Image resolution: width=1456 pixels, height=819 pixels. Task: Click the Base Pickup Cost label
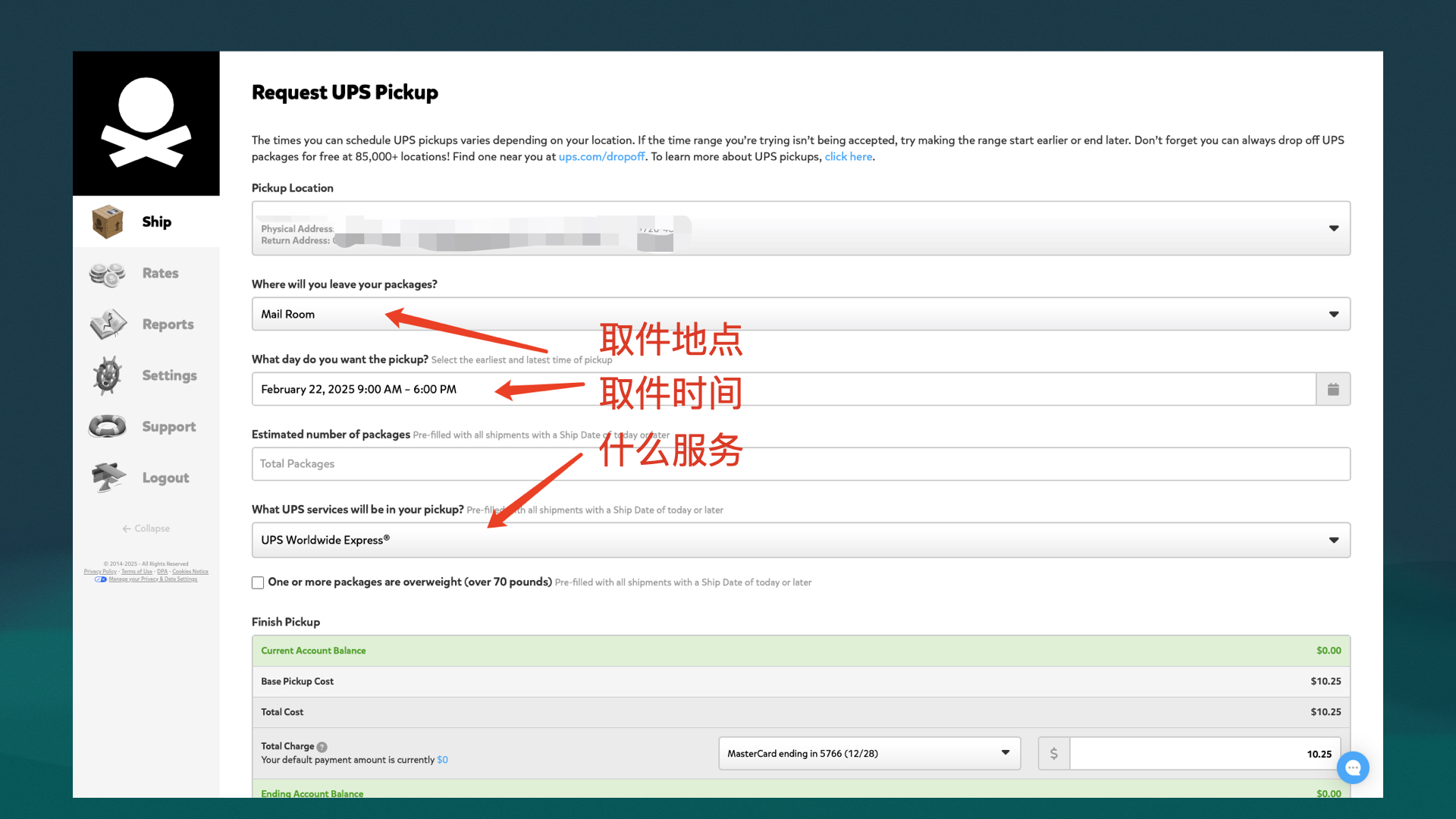(297, 682)
